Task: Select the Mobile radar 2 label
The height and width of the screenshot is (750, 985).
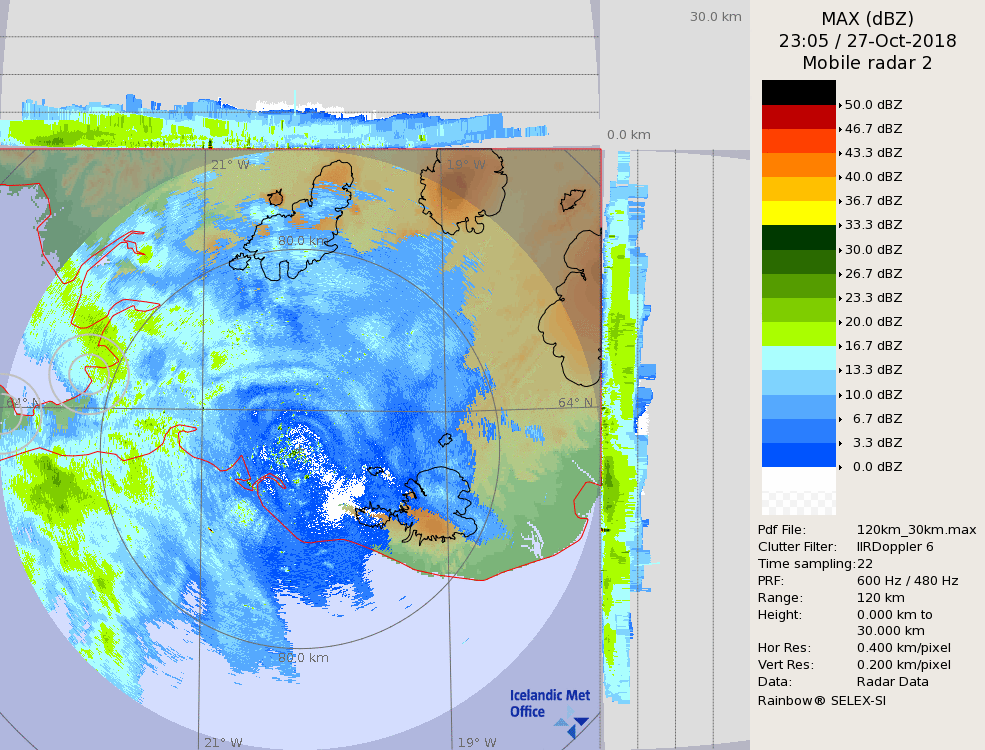Action: tap(867, 63)
